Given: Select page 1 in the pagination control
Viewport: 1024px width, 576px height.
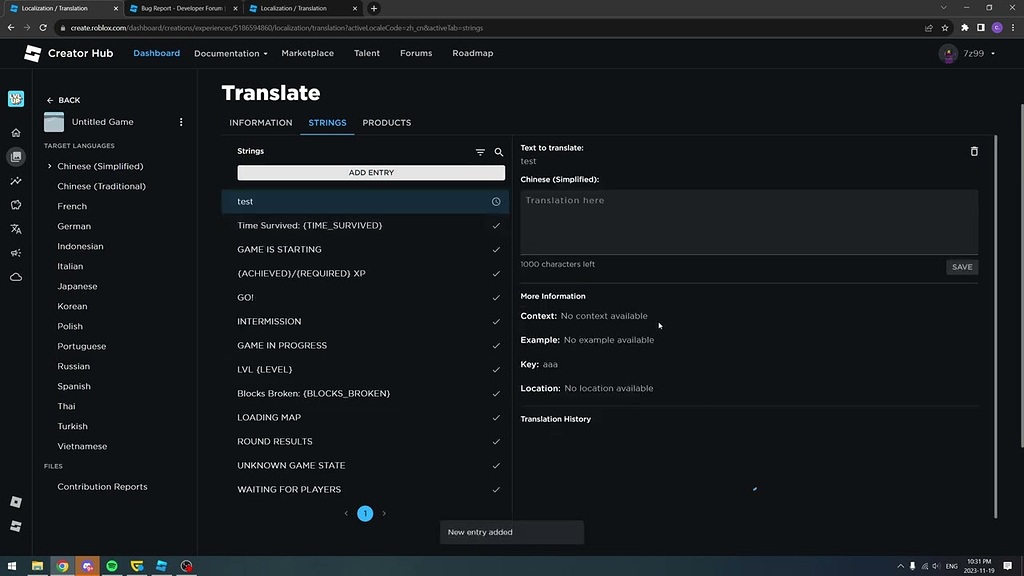Looking at the screenshot, I should (x=365, y=513).
